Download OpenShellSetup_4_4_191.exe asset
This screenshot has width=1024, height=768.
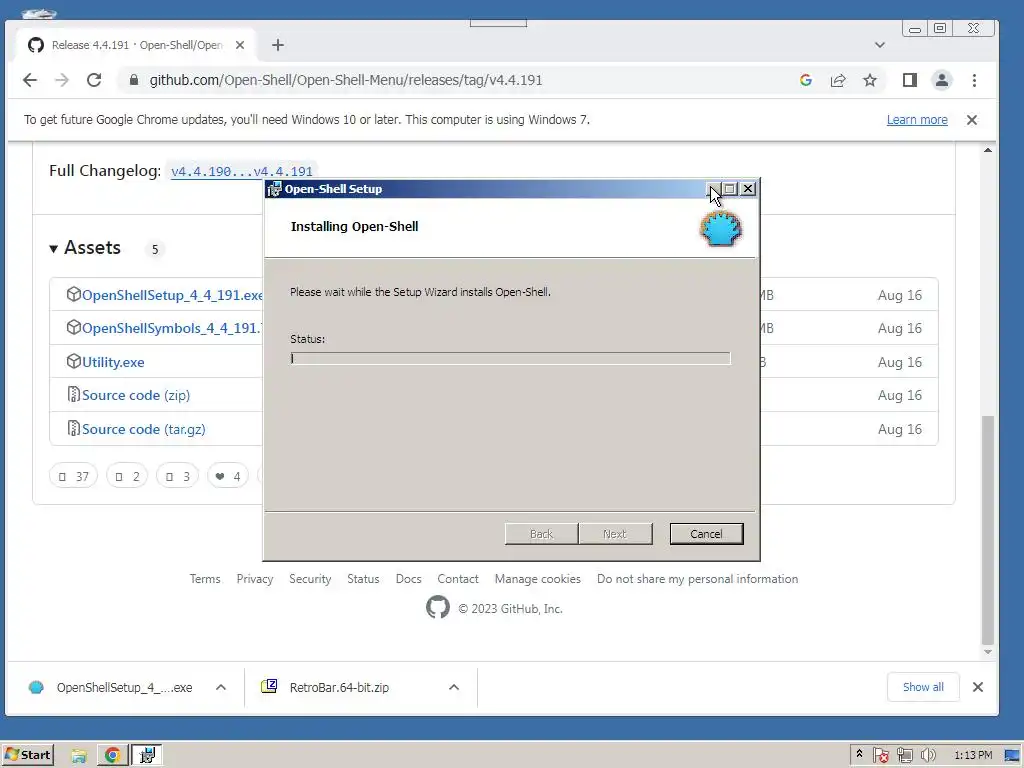coord(172,295)
